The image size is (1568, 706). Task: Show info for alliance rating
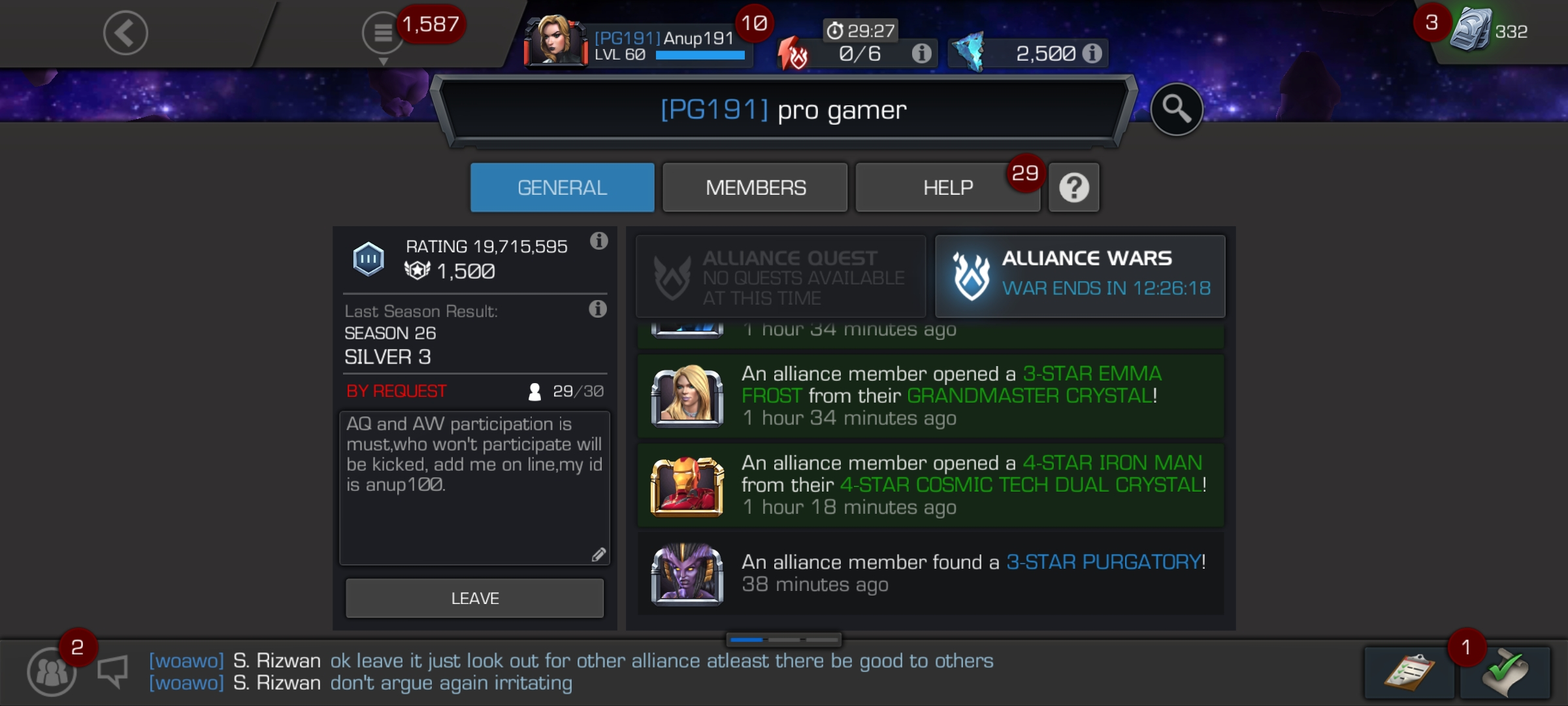tap(598, 241)
